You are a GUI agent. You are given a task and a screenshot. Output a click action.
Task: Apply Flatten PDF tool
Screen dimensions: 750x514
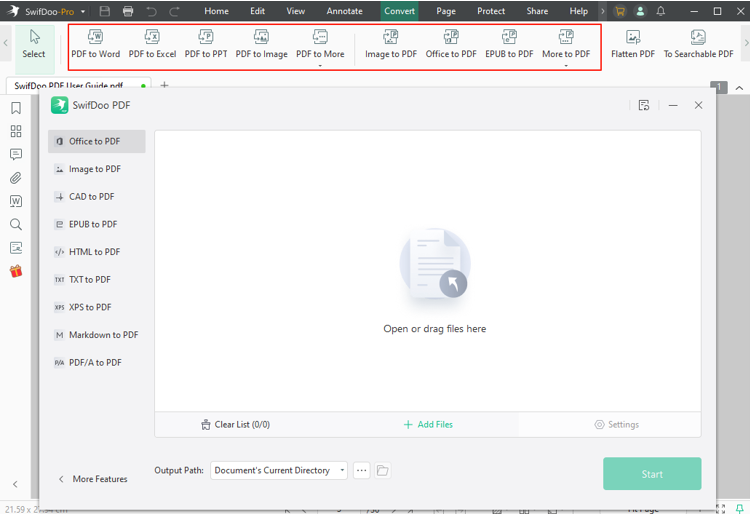pos(633,44)
